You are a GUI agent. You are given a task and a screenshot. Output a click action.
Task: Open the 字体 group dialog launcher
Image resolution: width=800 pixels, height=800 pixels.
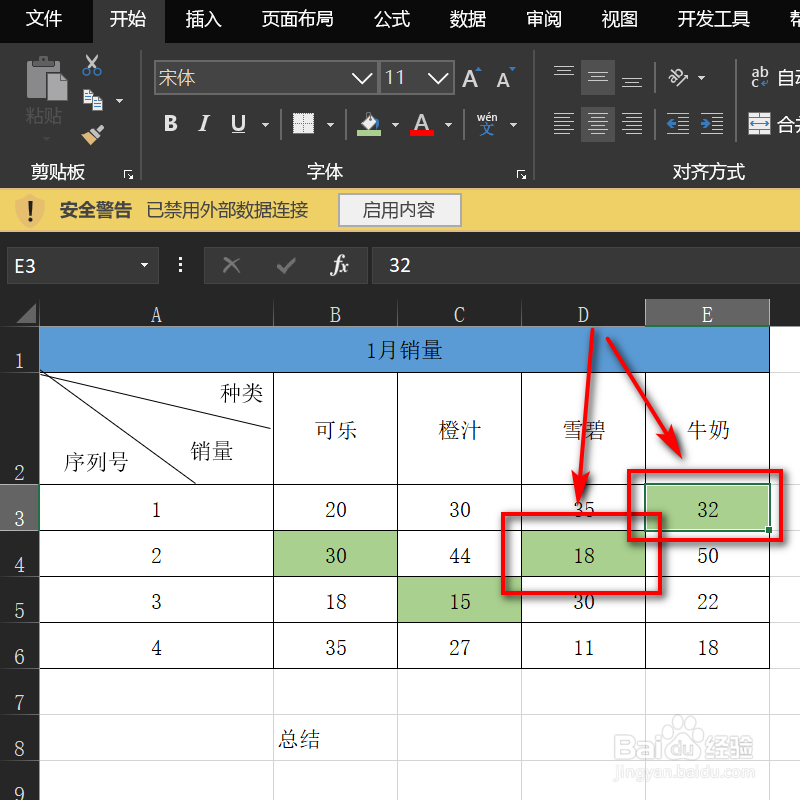pos(521,173)
